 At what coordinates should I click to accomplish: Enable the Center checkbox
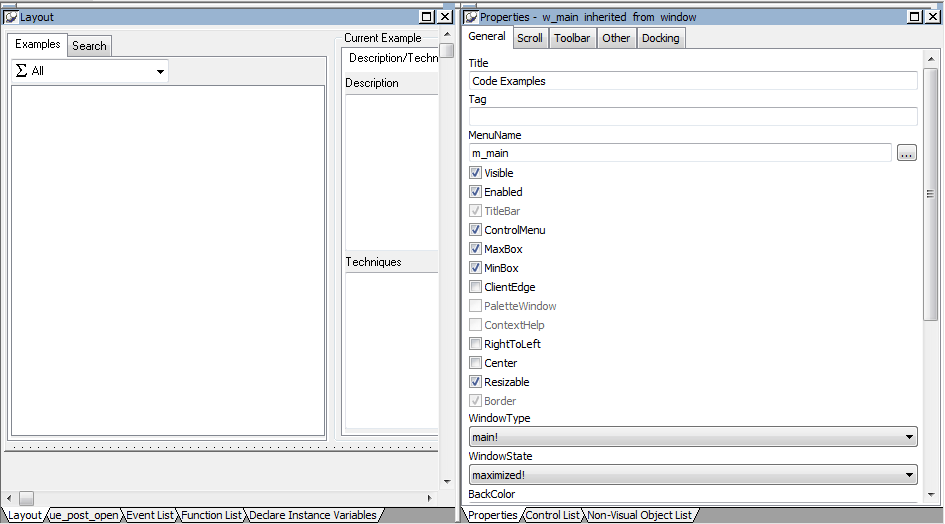click(476, 363)
